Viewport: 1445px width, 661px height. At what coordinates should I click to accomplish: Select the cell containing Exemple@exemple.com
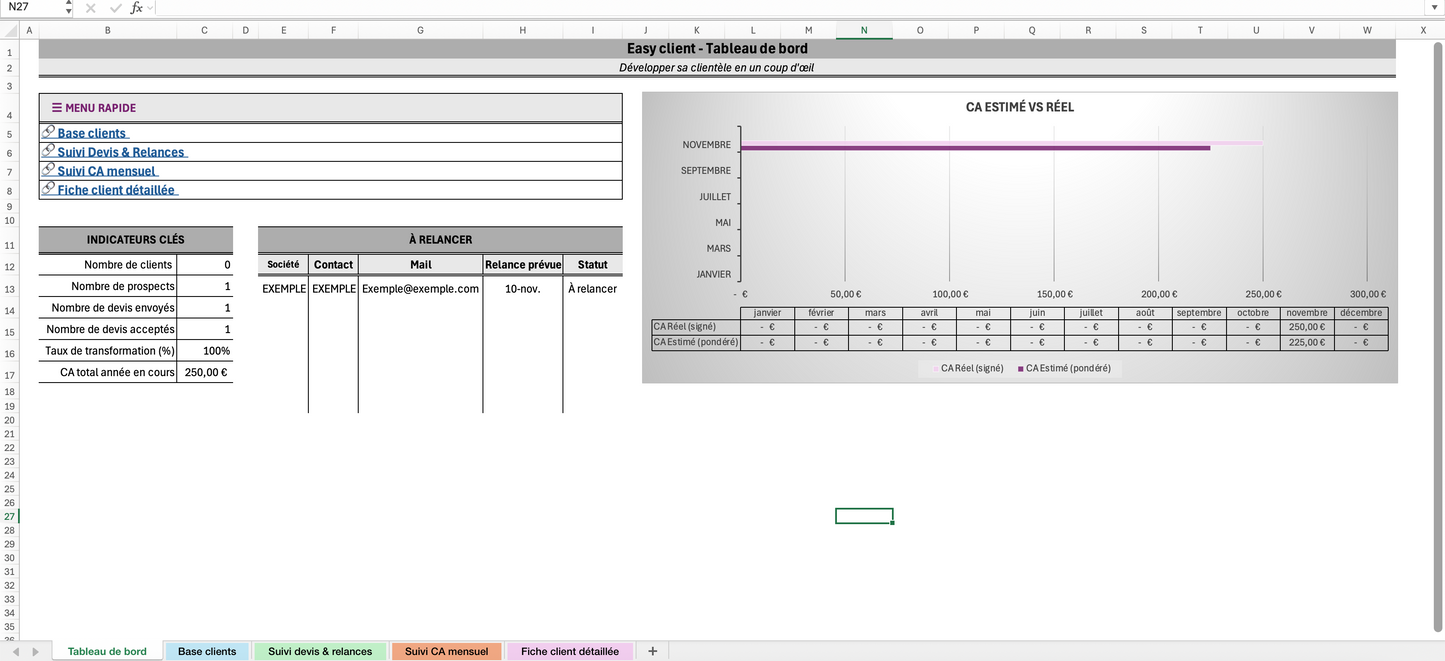[x=420, y=288]
